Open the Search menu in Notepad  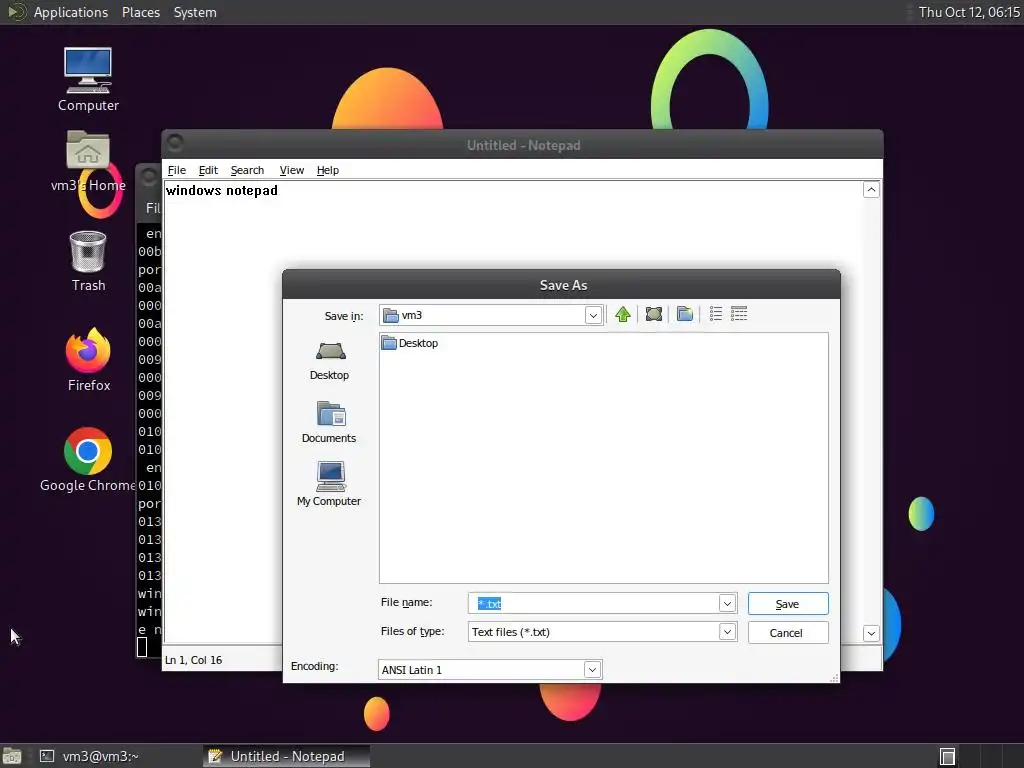click(247, 170)
